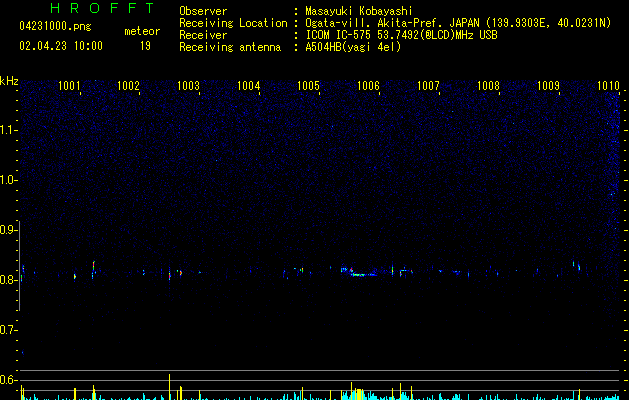Click the 1009 time axis marker

548,86
